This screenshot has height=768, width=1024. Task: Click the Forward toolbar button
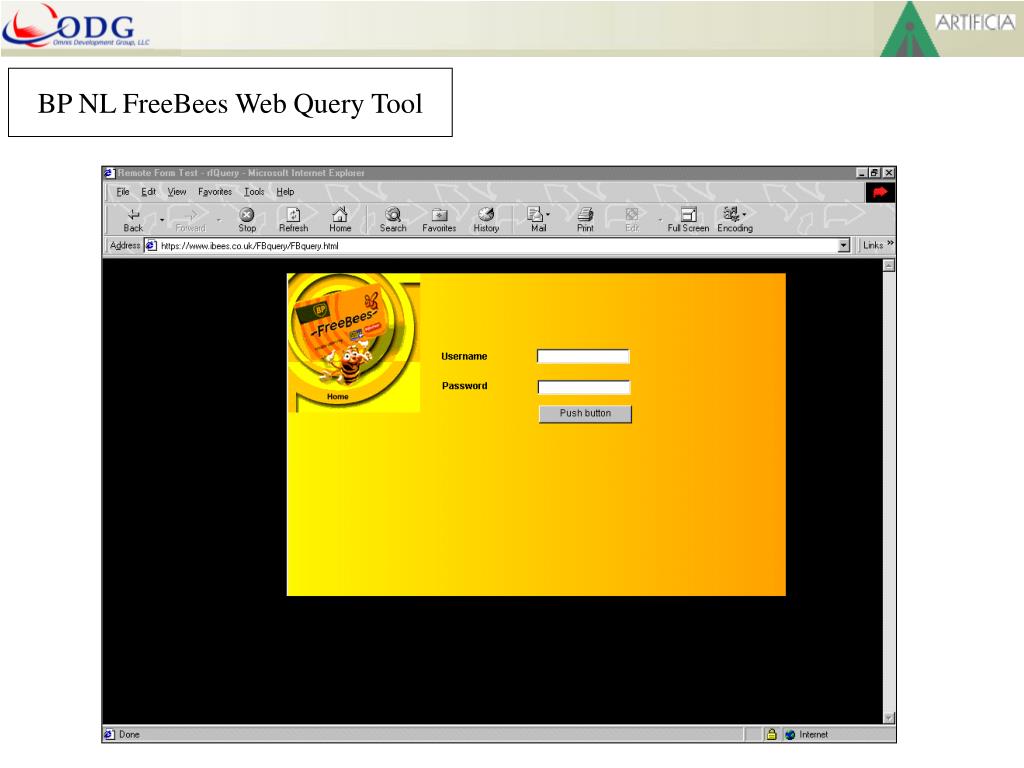pyautogui.click(x=190, y=220)
